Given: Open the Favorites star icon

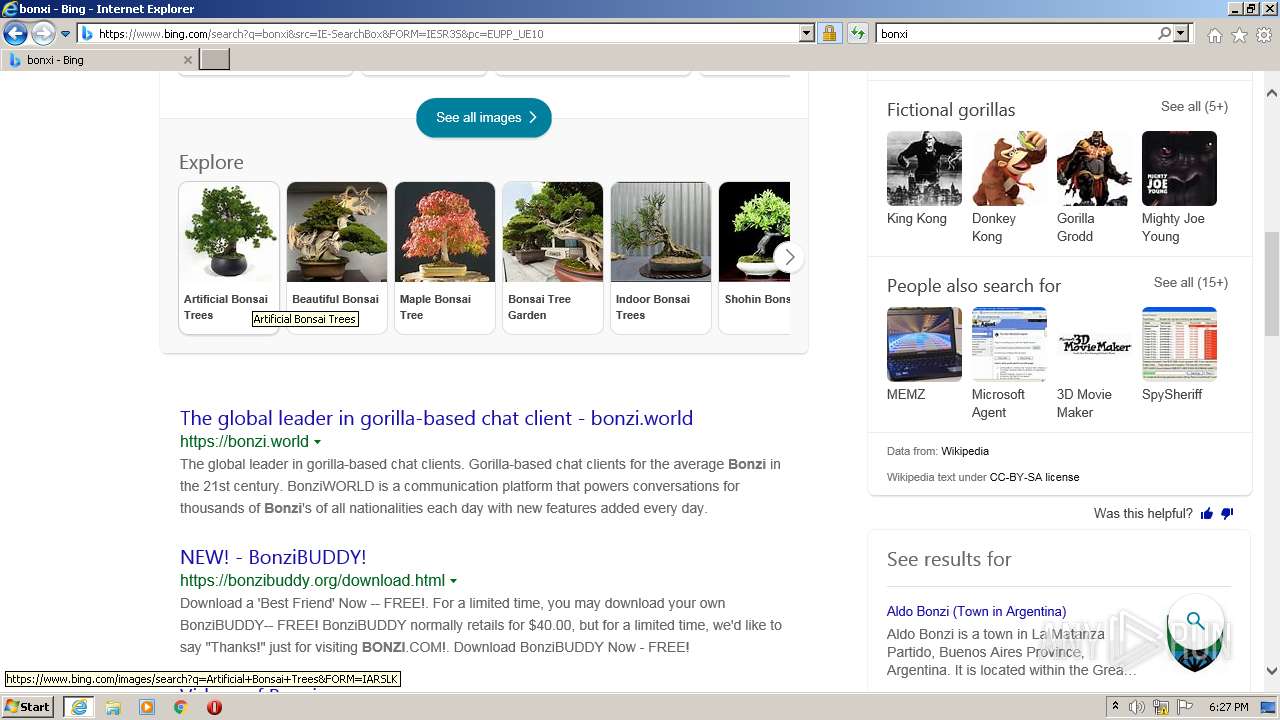Looking at the screenshot, I should [x=1239, y=35].
